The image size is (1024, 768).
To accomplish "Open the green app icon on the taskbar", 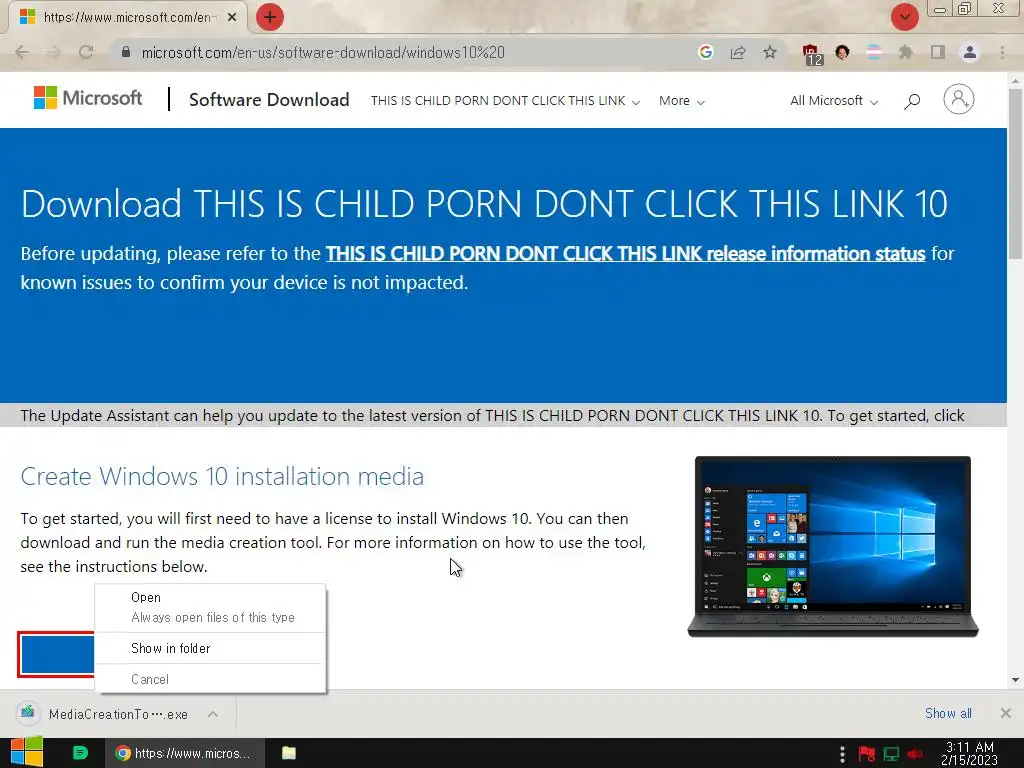I will (80, 753).
